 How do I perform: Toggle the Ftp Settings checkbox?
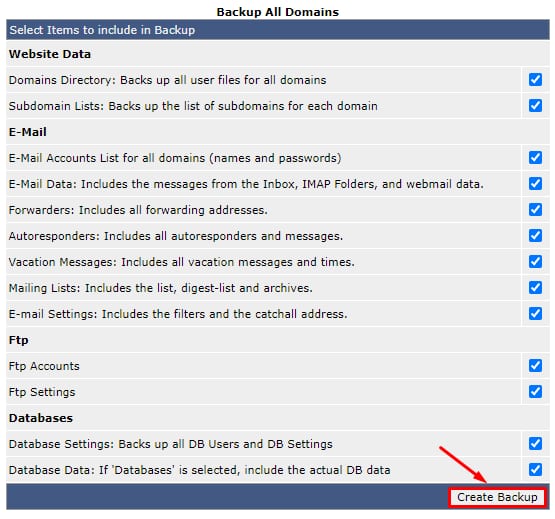coord(535,392)
